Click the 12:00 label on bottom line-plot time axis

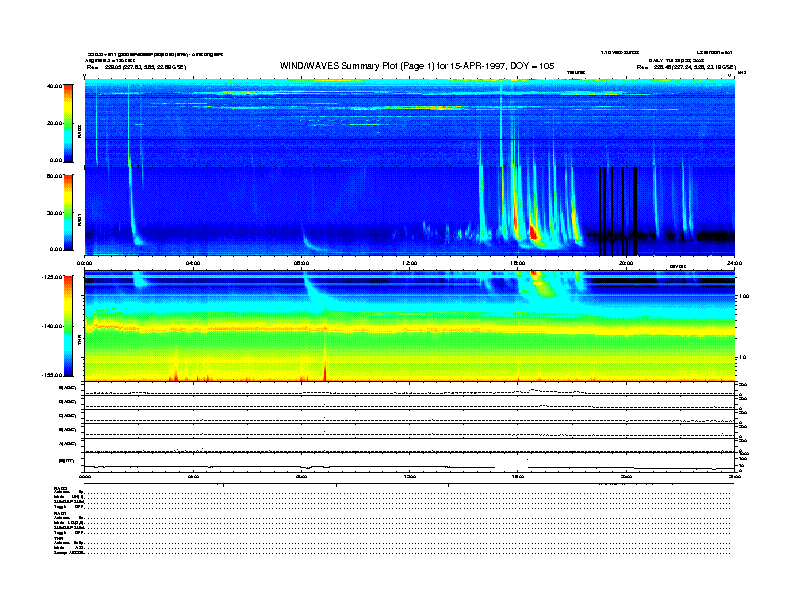[x=410, y=476]
